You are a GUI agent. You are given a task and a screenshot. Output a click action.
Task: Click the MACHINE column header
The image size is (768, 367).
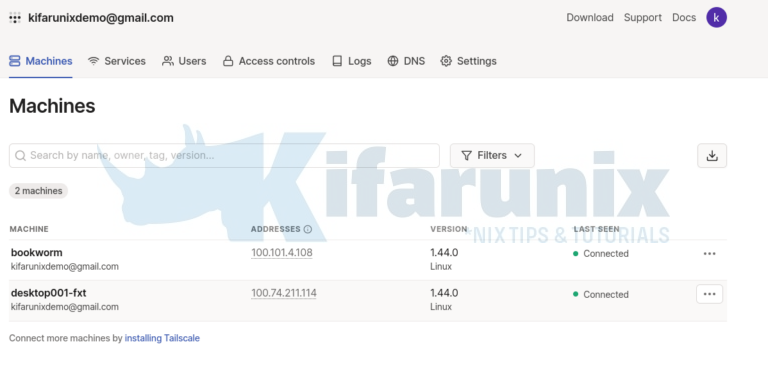pyautogui.click(x=29, y=229)
